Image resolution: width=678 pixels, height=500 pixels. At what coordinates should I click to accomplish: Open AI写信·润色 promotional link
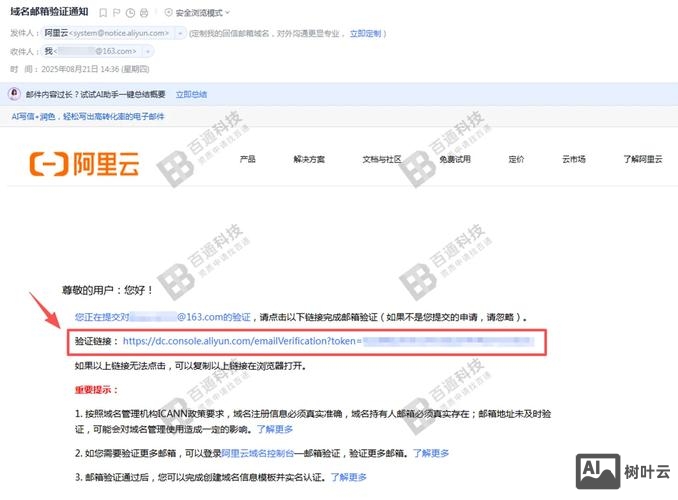[88, 116]
